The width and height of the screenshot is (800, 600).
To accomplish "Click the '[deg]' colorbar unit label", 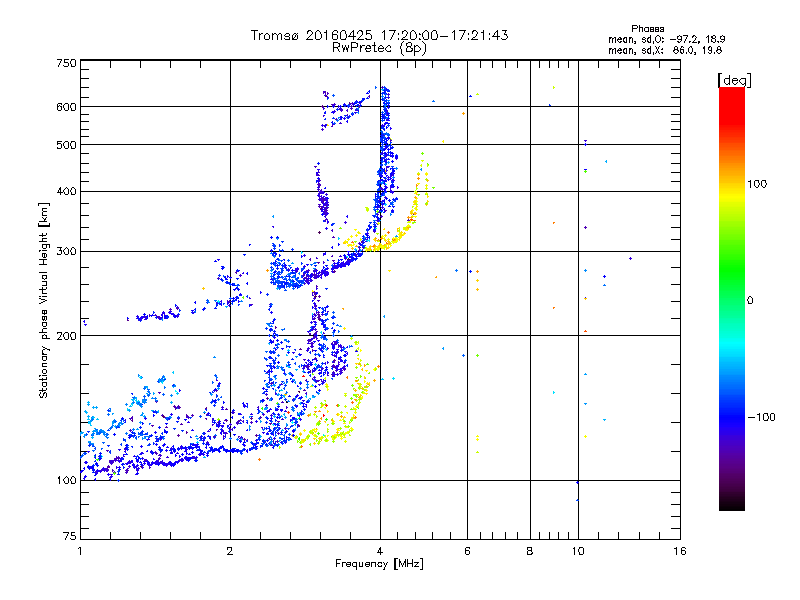I will coord(734,81).
